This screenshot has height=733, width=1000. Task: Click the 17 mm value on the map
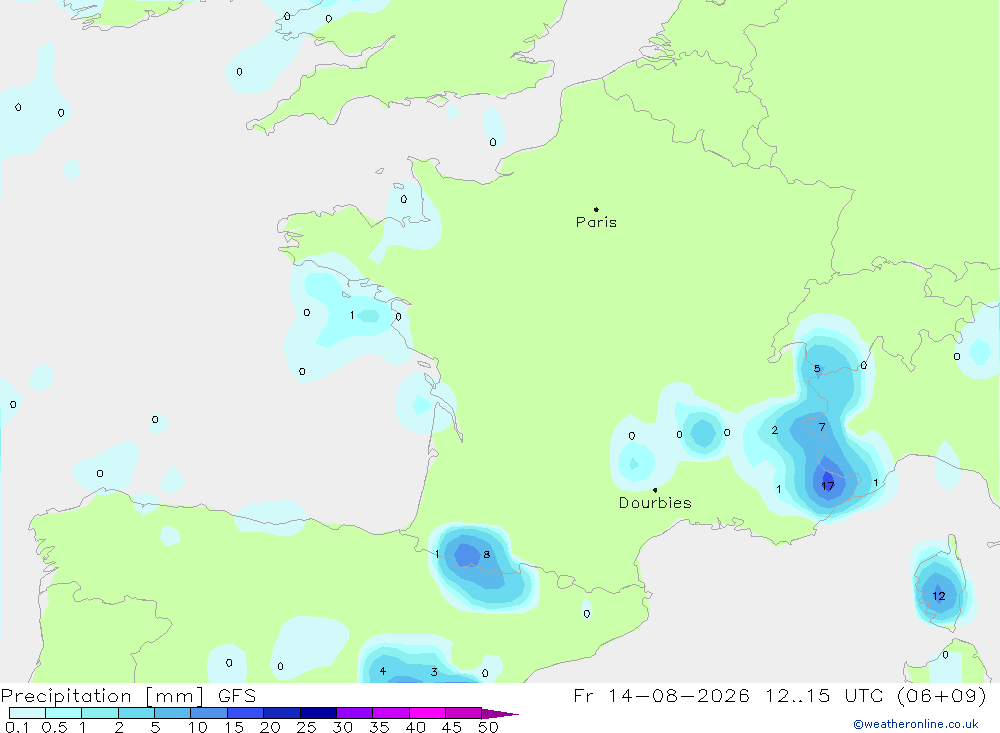pyautogui.click(x=828, y=486)
